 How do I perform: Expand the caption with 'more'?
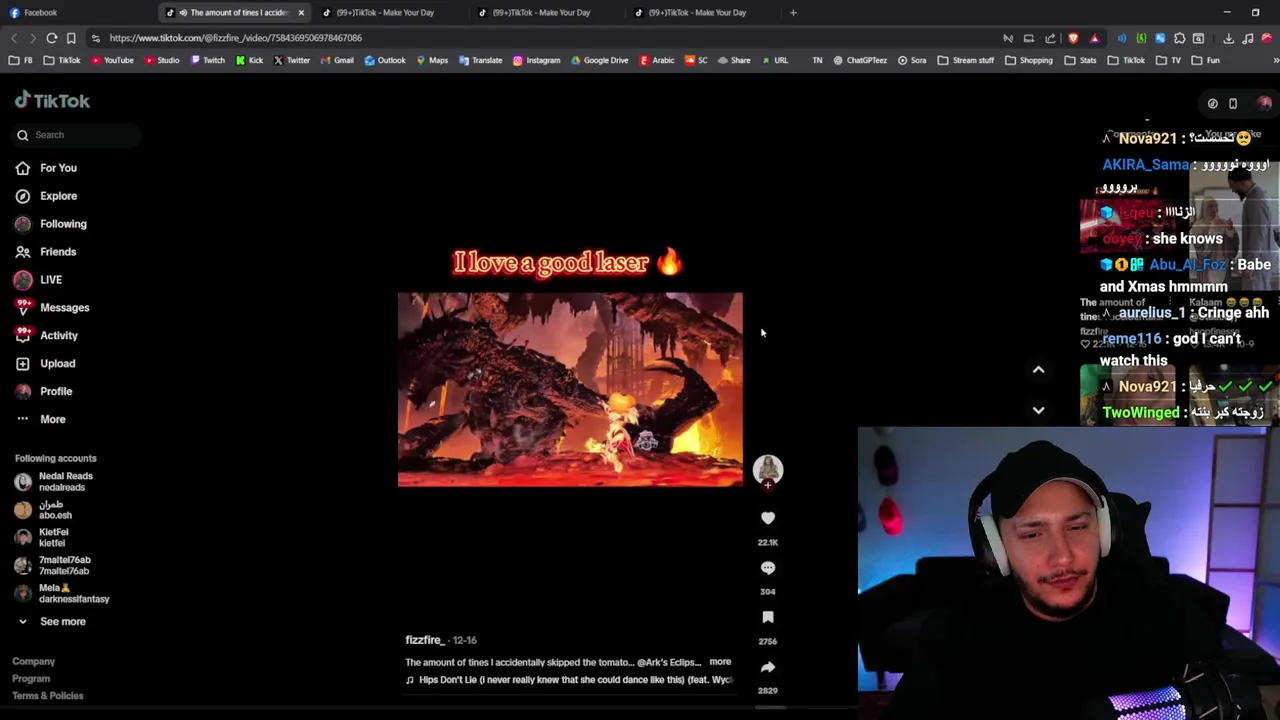click(720, 662)
